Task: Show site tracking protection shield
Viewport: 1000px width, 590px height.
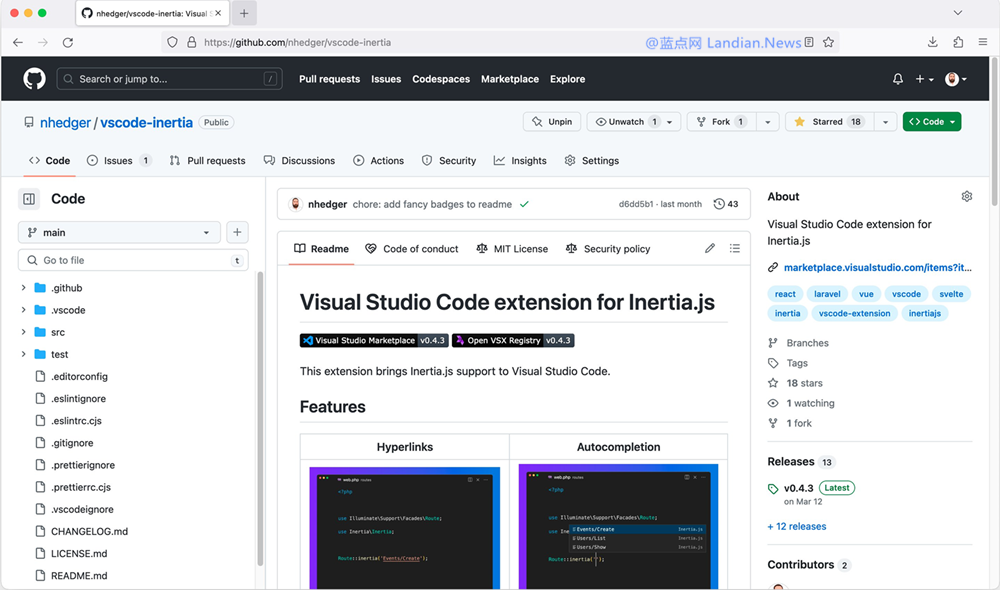Action: tap(172, 42)
